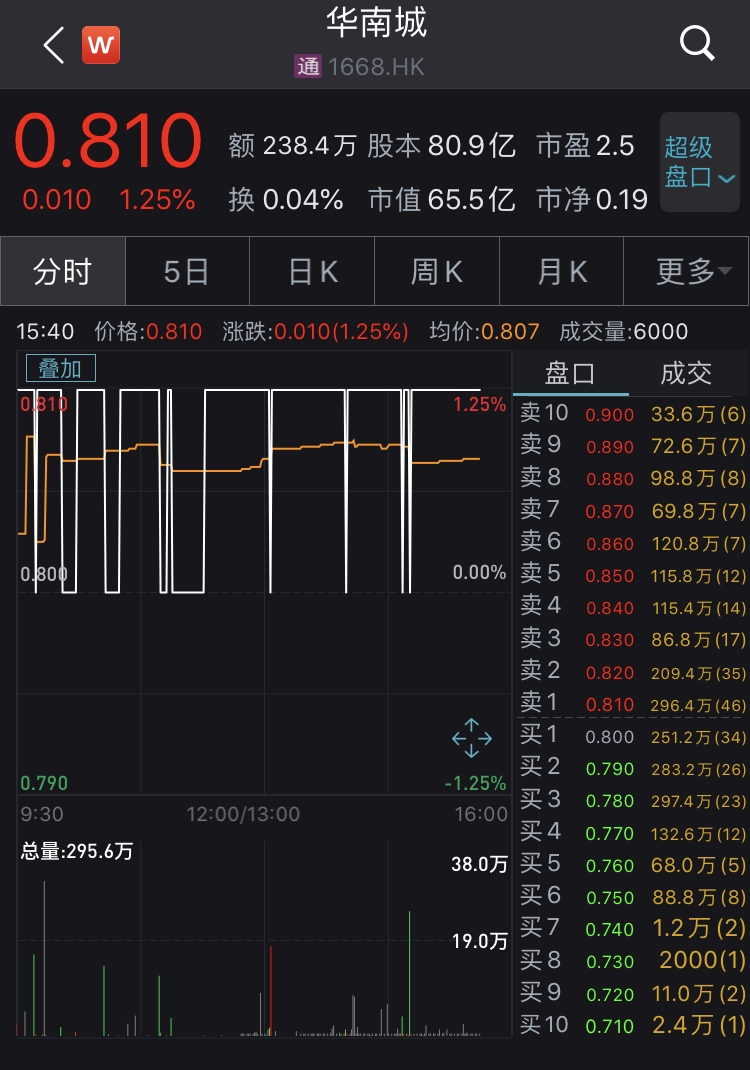Open the red W app icon
The image size is (750, 1070).
100,45
